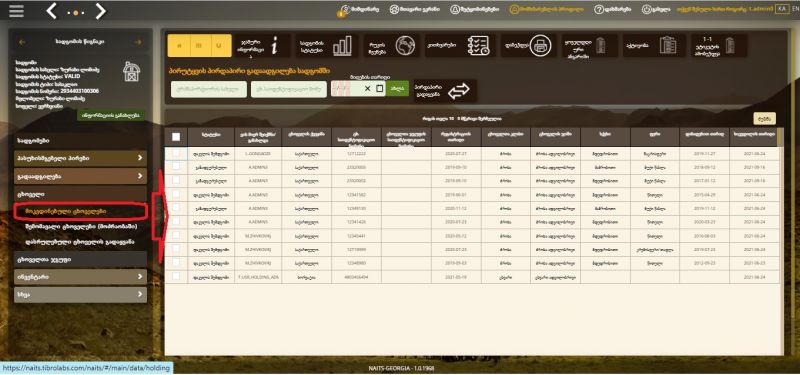Open the incoming animals (transfer) sidebar item
The height and width of the screenshot is (375, 800).
pyautogui.click(x=82, y=226)
